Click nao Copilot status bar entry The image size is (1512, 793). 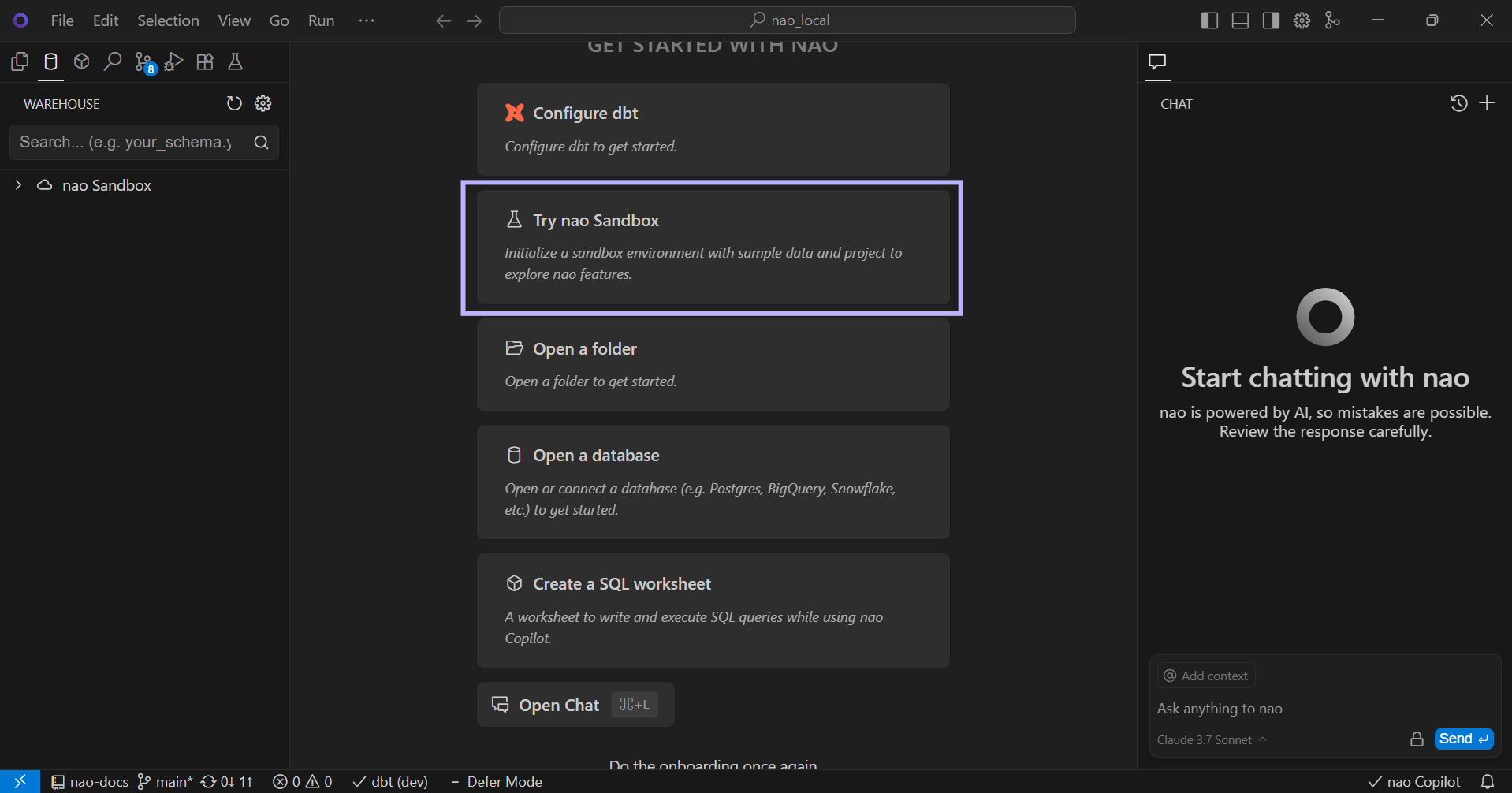tap(1414, 781)
